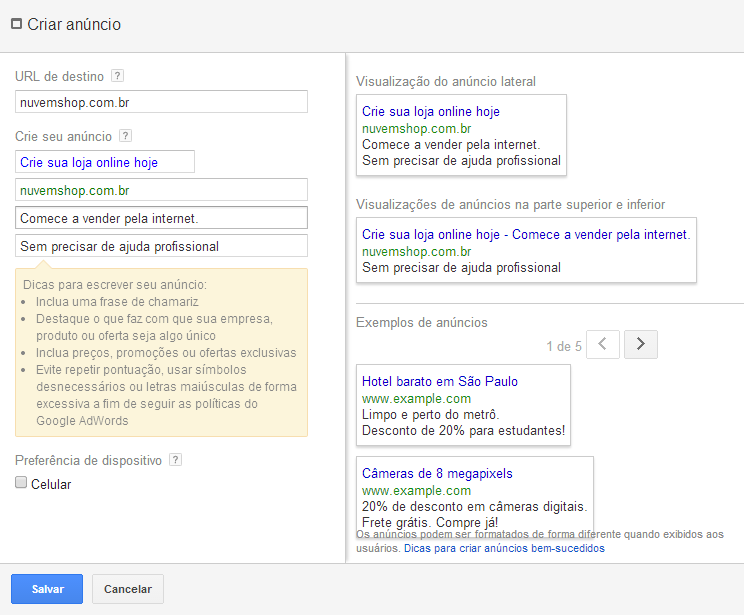Open help icon next to Preferência de dispositivo
This screenshot has height=615, width=744.
(176, 460)
